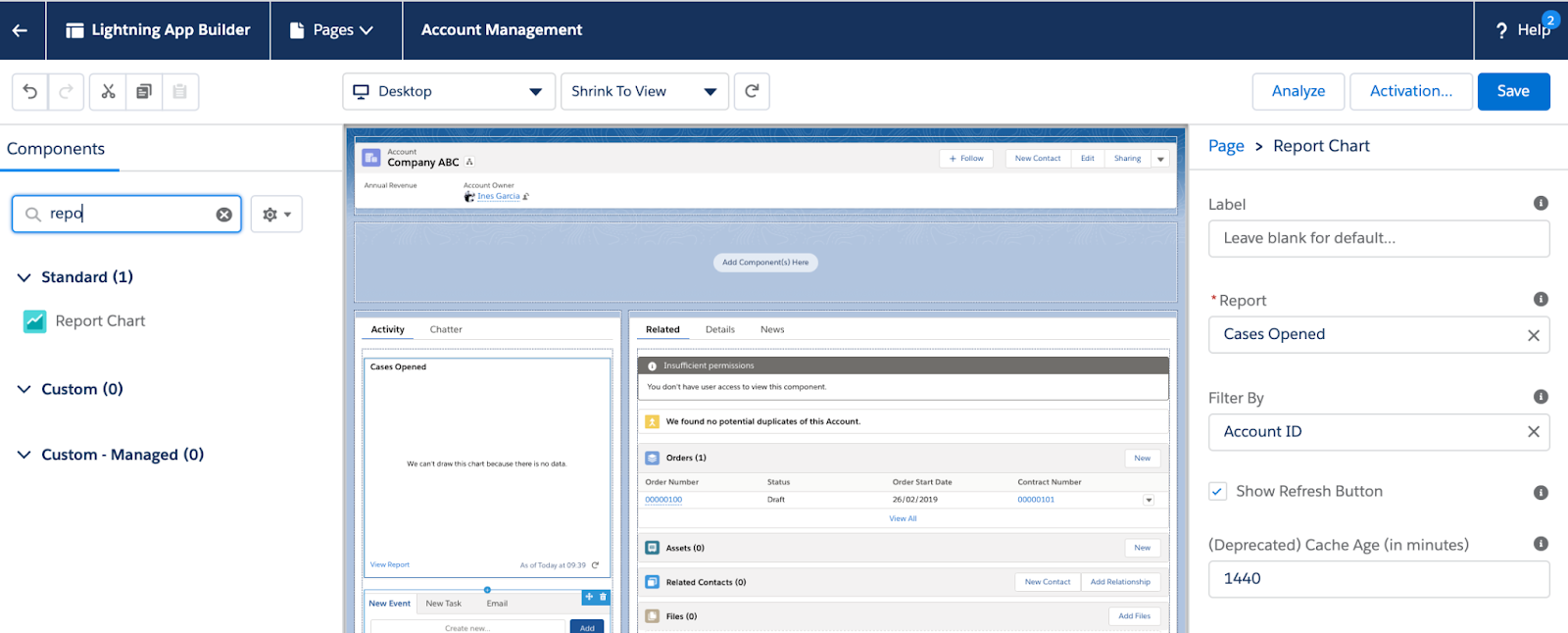Click info icon next to Filter By
Screen dimensions: 1568x633
(1541, 397)
